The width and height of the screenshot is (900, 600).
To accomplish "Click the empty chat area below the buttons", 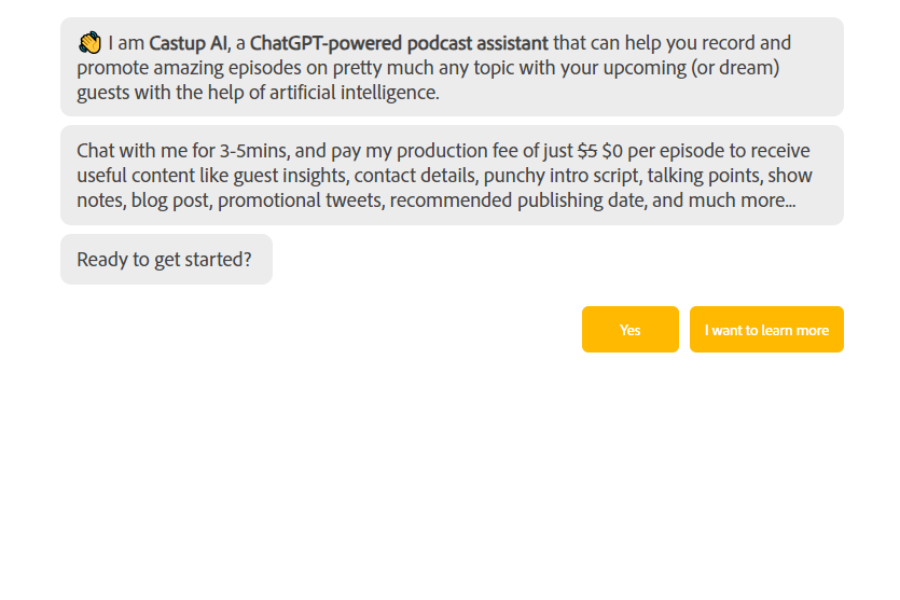I will (450, 470).
